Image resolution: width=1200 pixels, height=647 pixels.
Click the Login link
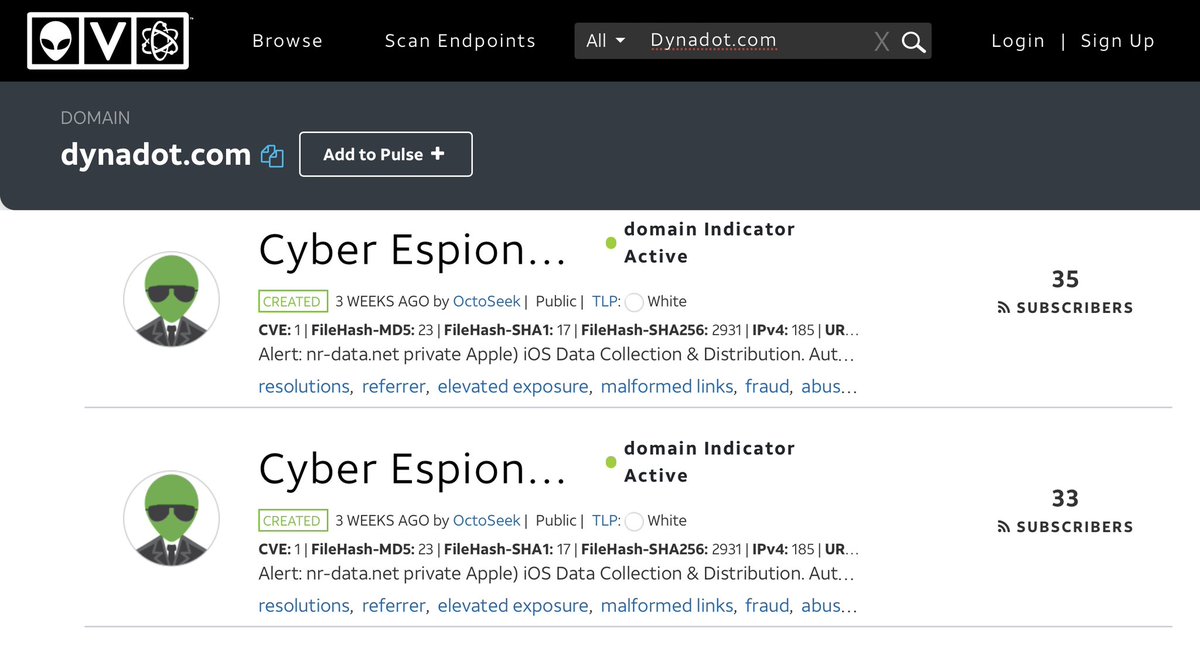tap(1017, 41)
